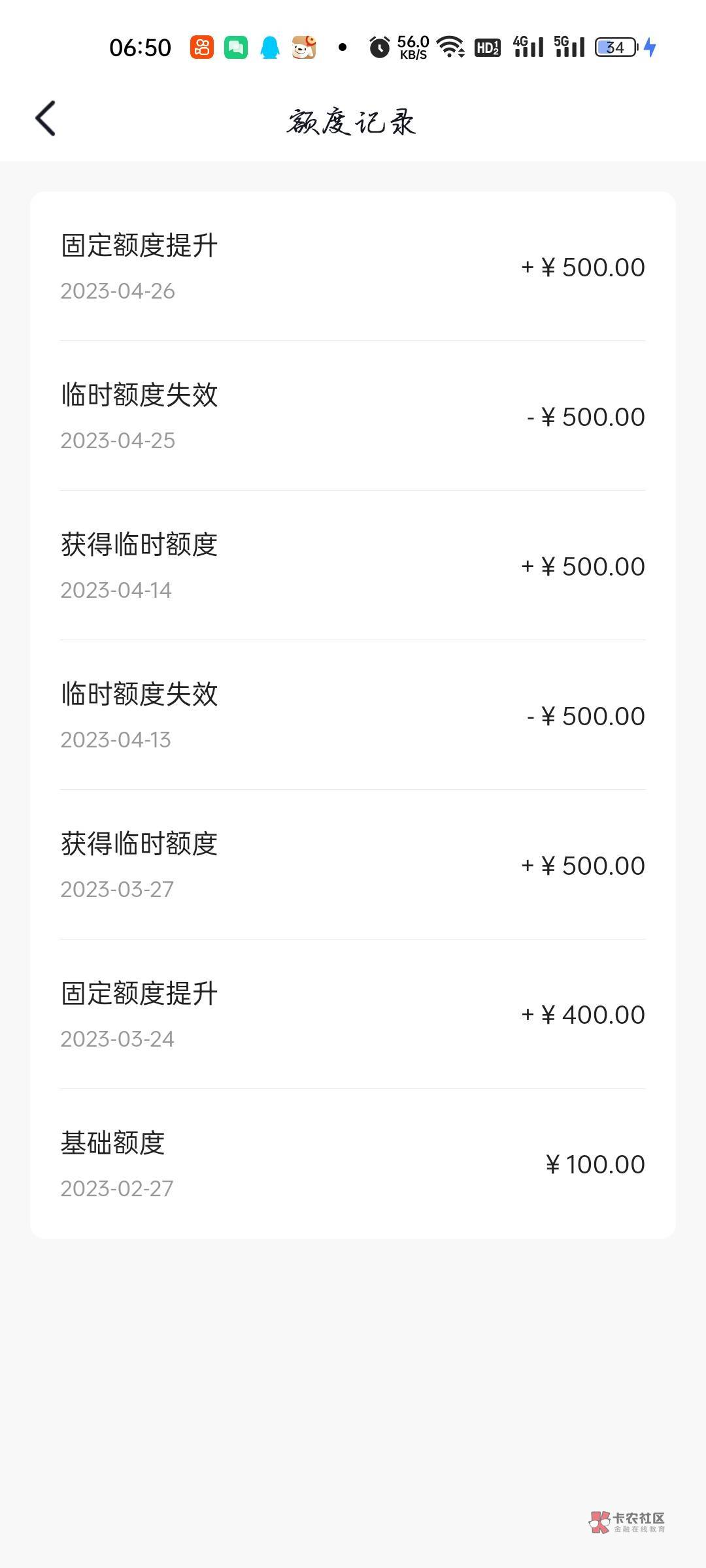Tap the battery level indicator

coord(616,47)
